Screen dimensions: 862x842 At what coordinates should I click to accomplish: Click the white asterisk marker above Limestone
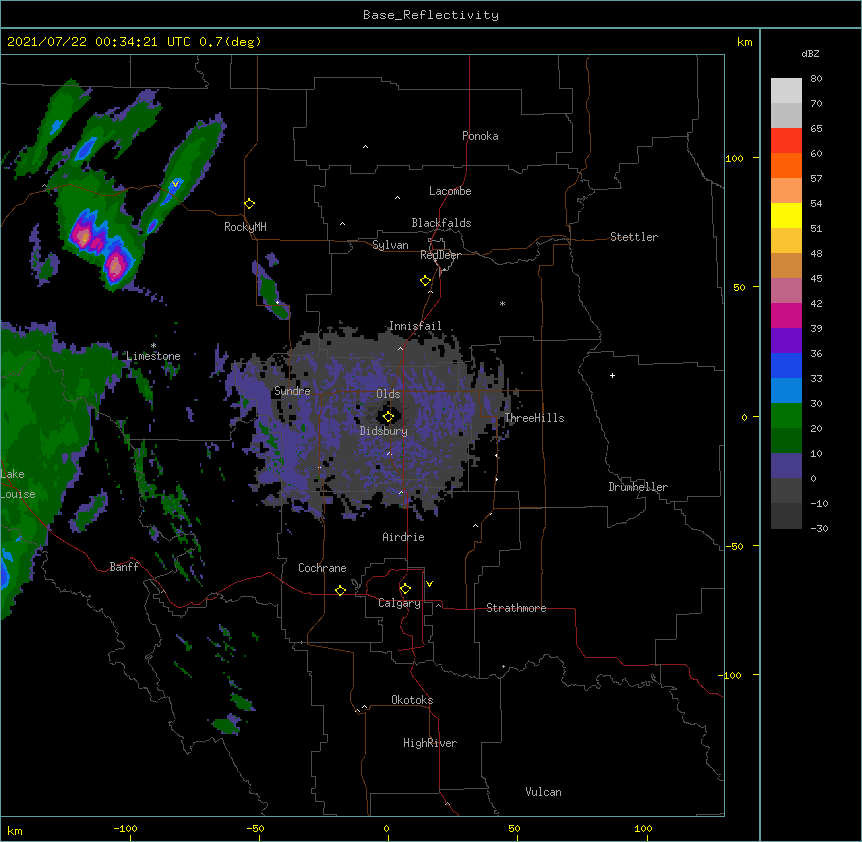click(153, 346)
